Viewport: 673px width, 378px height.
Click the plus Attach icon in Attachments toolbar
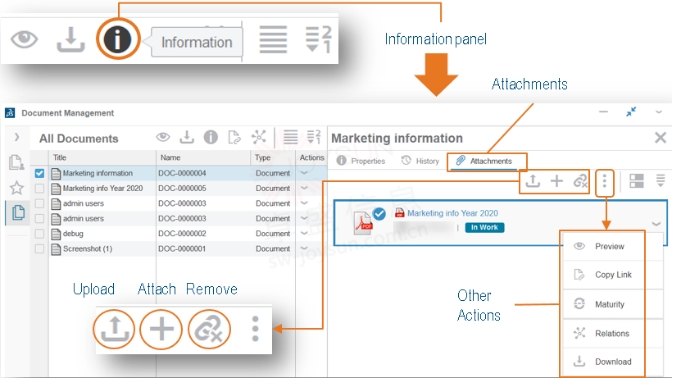(x=557, y=181)
